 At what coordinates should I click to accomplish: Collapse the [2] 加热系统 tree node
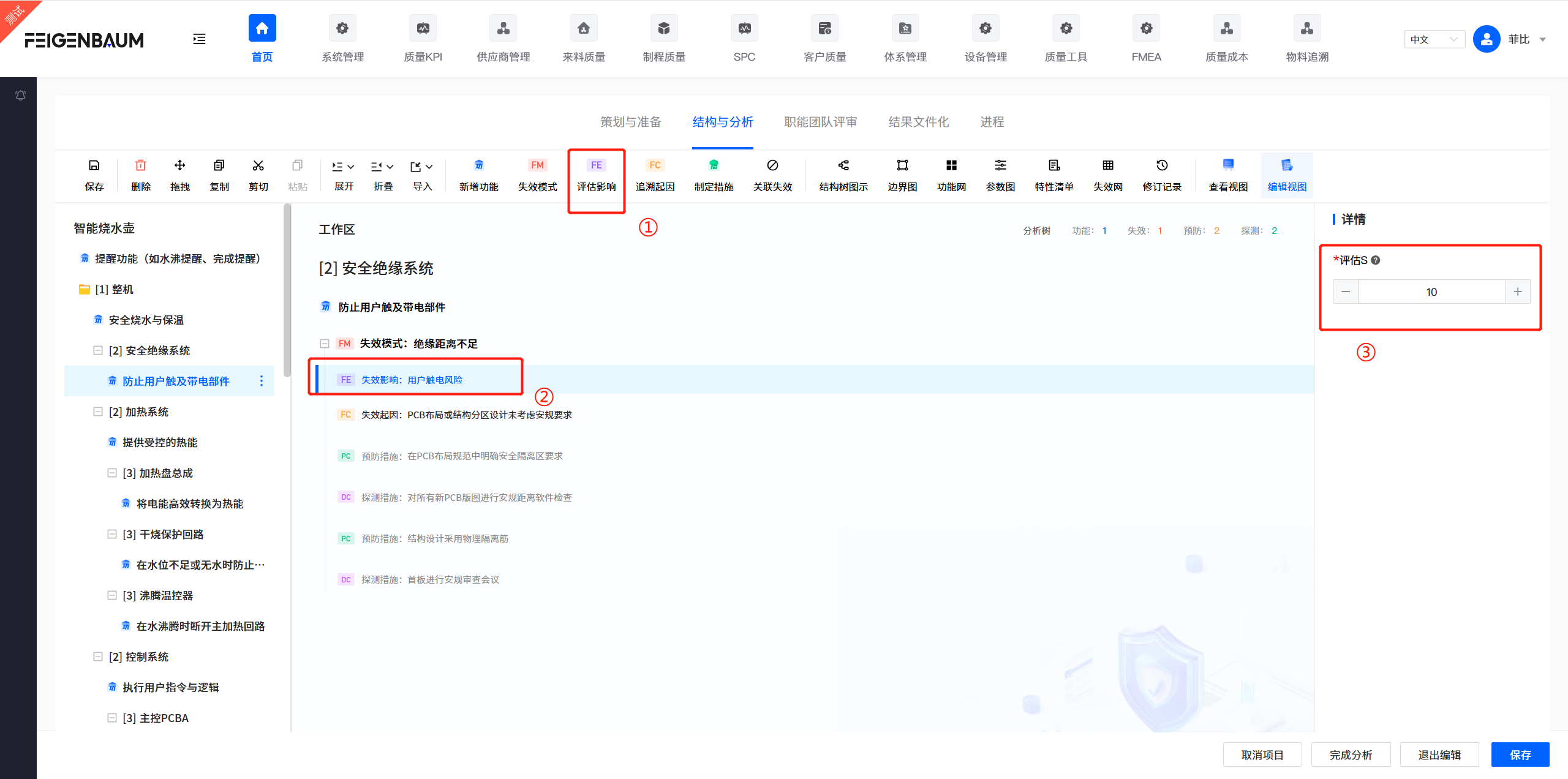tap(98, 412)
